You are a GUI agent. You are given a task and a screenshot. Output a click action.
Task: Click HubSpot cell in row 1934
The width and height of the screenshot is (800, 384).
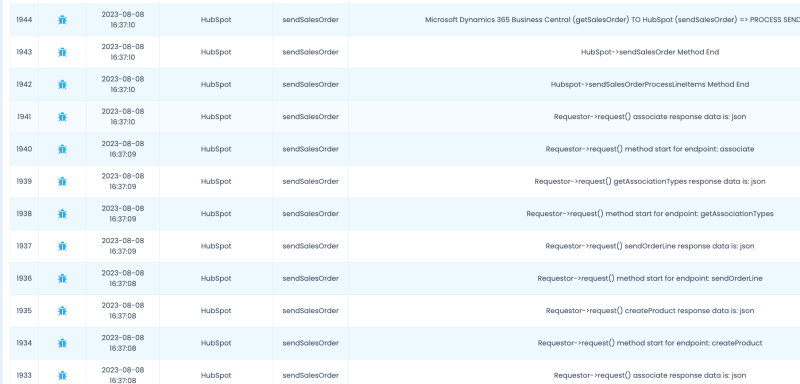216,343
